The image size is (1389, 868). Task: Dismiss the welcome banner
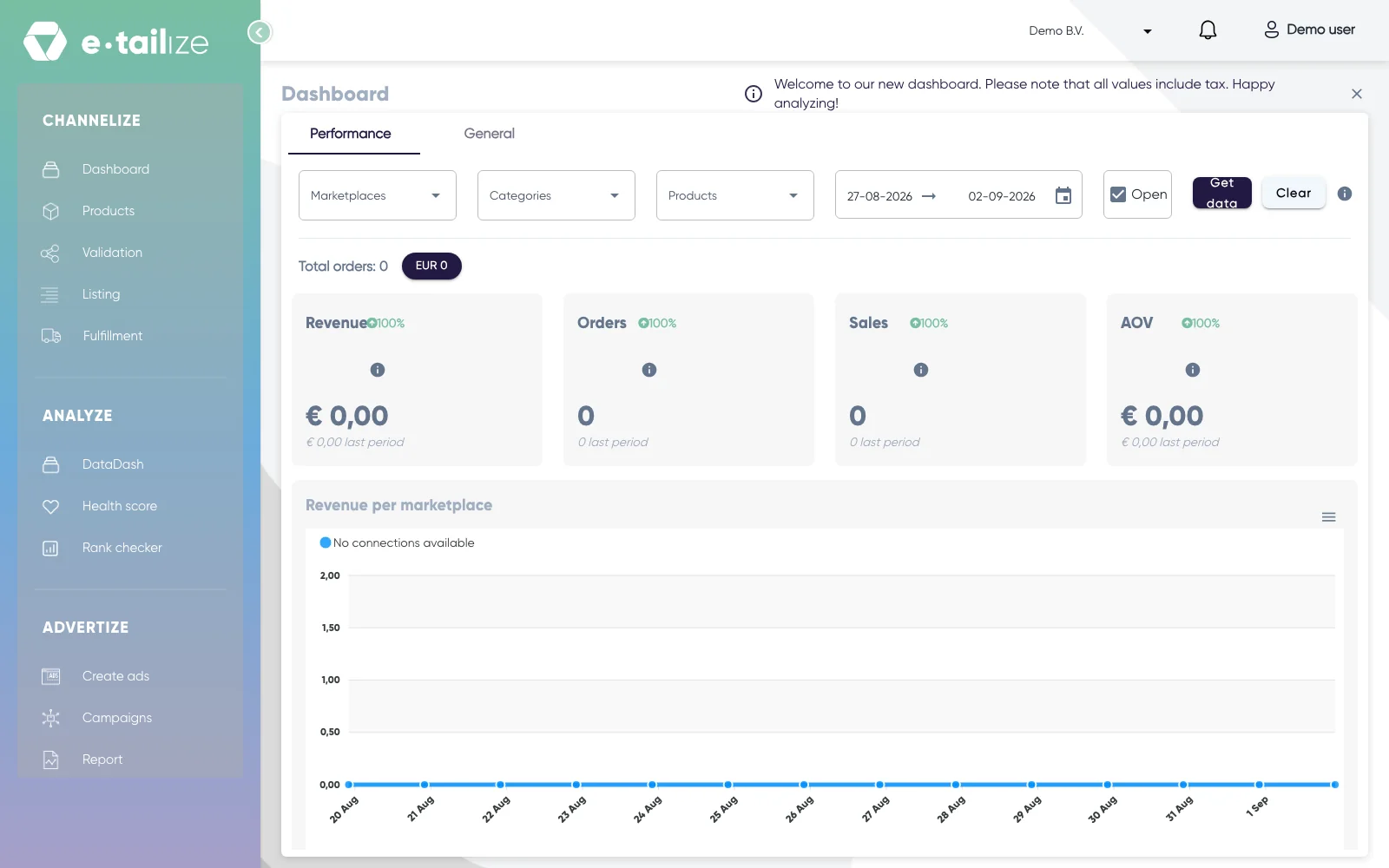pyautogui.click(x=1357, y=94)
